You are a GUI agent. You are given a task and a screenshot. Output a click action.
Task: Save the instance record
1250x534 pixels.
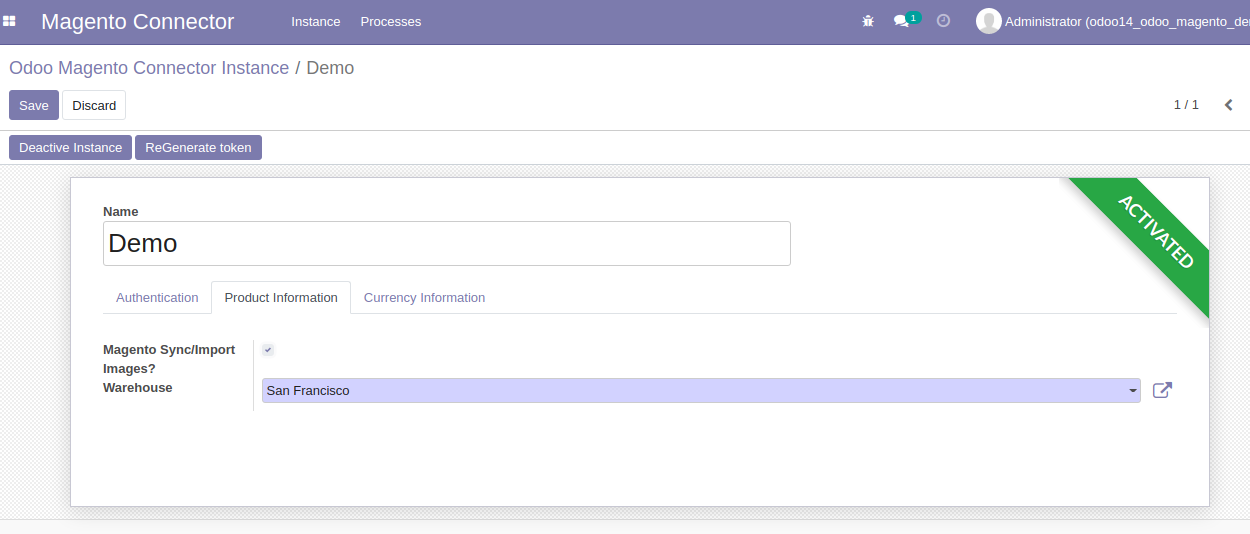point(34,105)
